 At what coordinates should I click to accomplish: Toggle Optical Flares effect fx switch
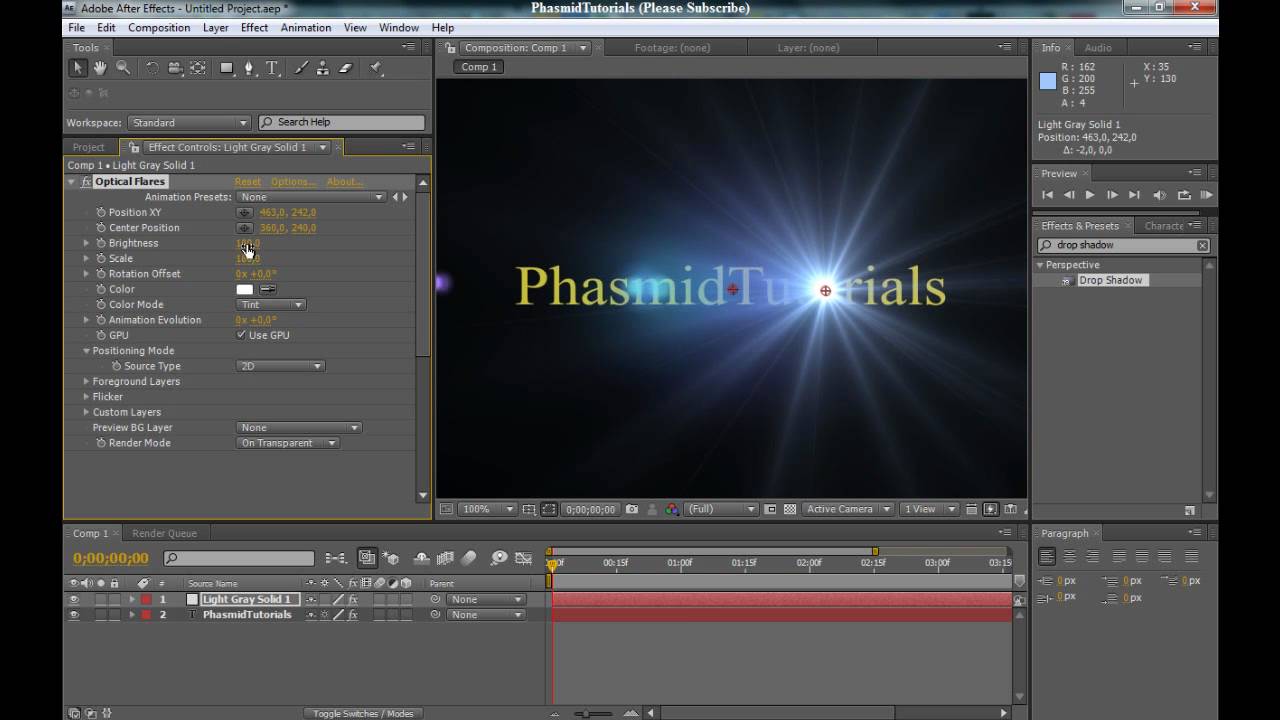click(x=86, y=182)
